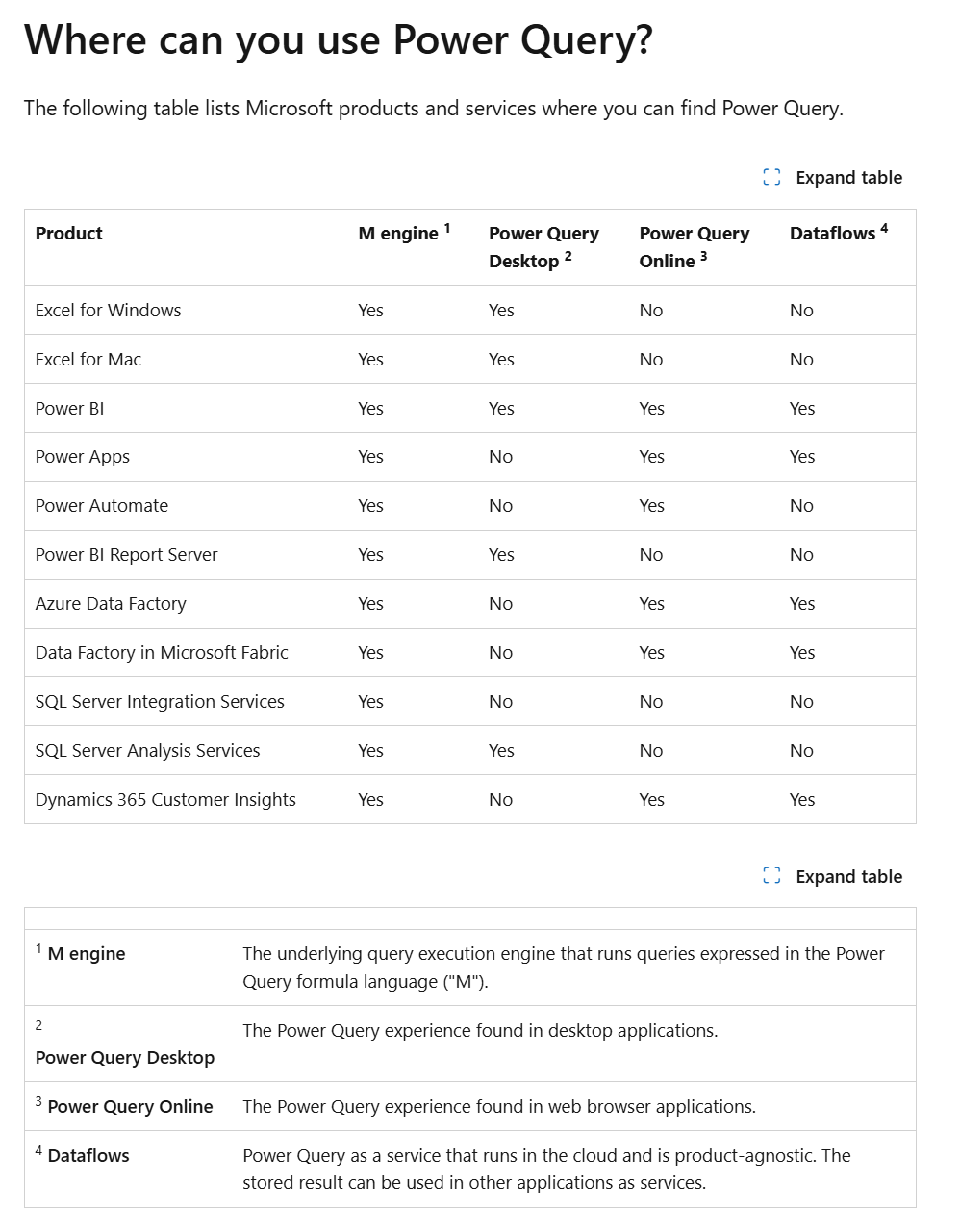Select 'Azure Data Factory' in the product column
The width and height of the screenshot is (960, 1232).
click(111, 603)
